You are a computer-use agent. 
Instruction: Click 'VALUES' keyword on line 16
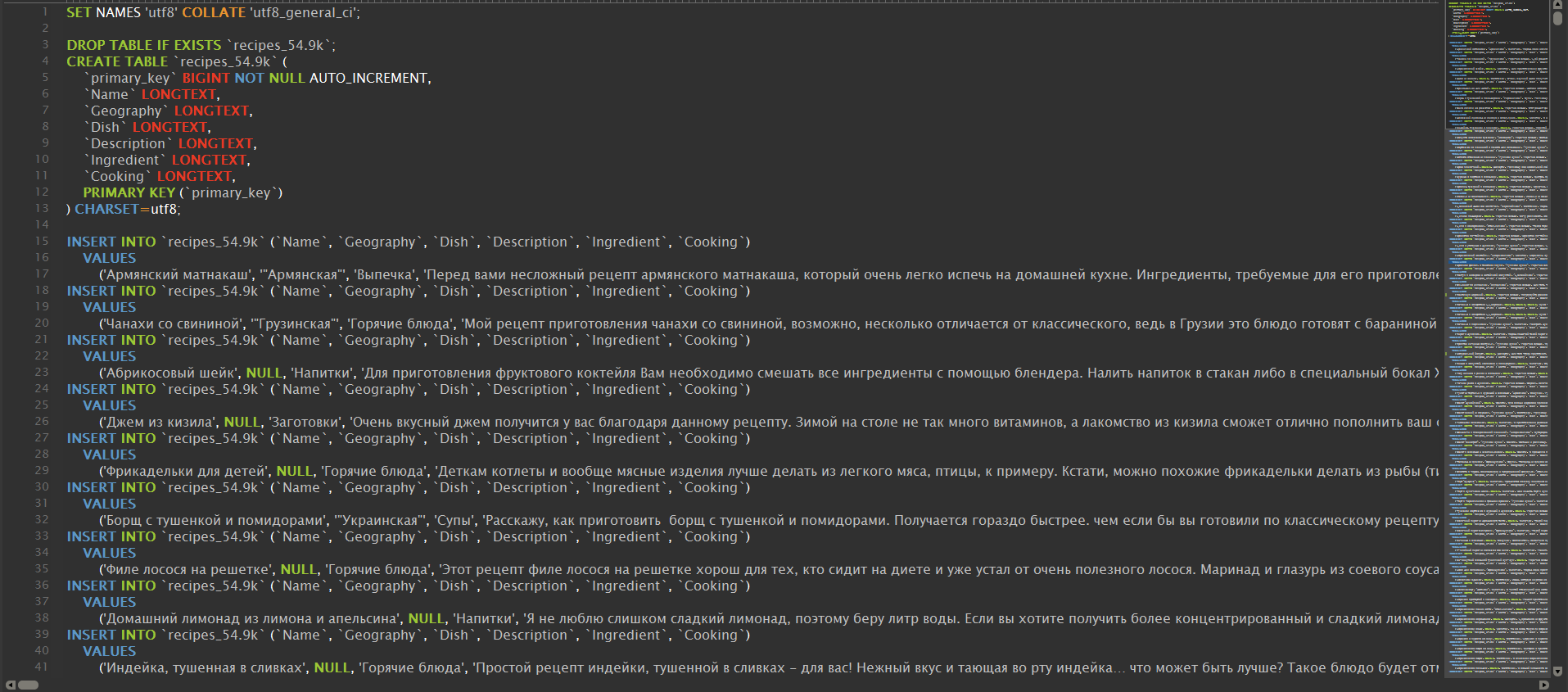110,258
